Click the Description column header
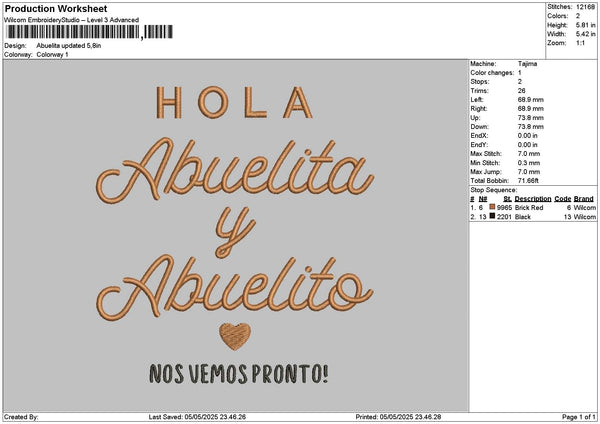 coord(533,198)
